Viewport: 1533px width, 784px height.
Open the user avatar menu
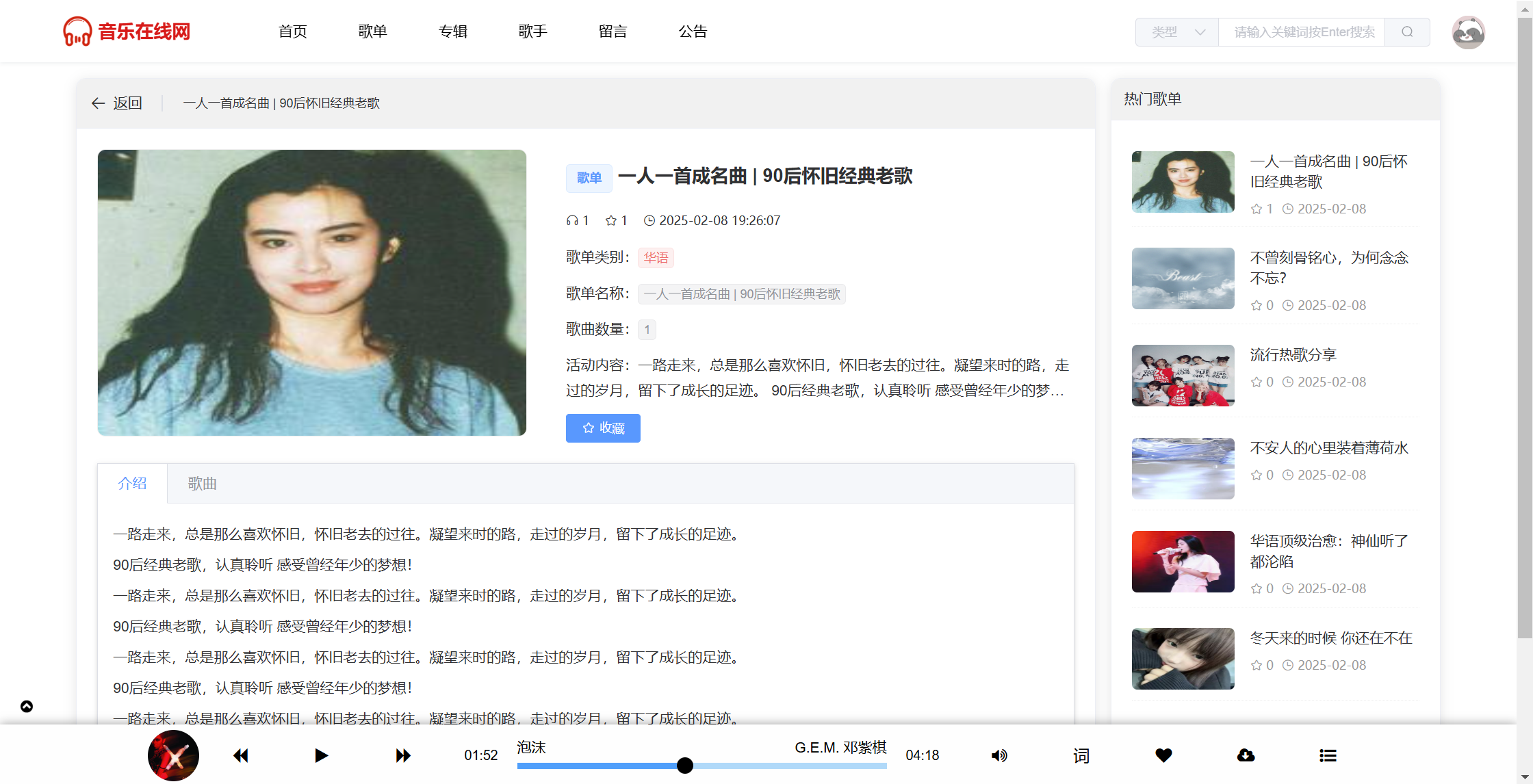click(1468, 32)
